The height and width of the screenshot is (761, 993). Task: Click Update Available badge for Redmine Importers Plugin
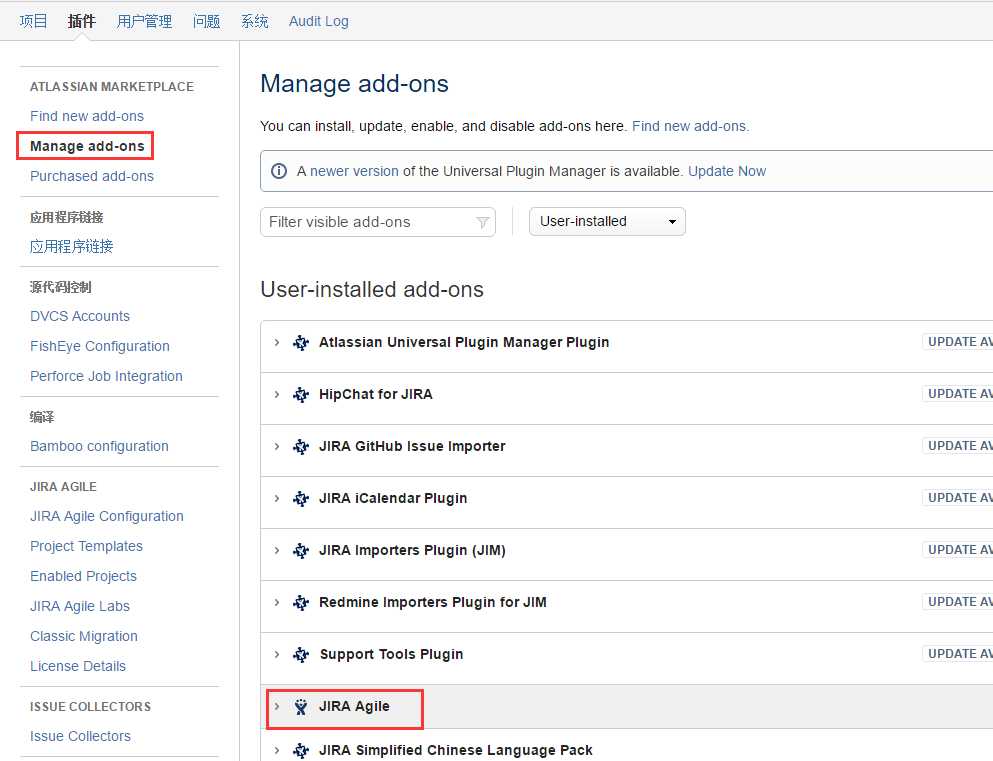click(958, 601)
